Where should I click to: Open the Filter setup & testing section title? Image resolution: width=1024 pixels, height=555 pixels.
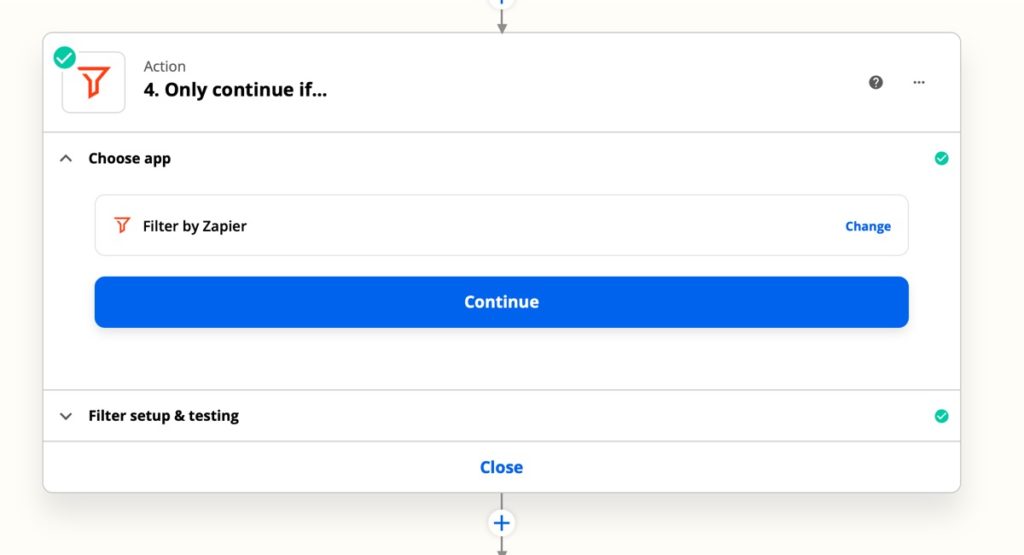point(163,416)
